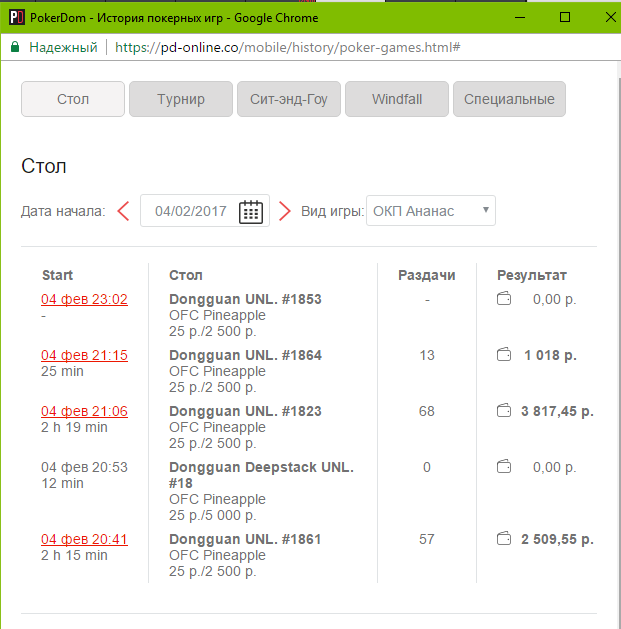Screen dimensions: 621x629
Task: Click the green secure padlock icon
Action: tap(15, 47)
